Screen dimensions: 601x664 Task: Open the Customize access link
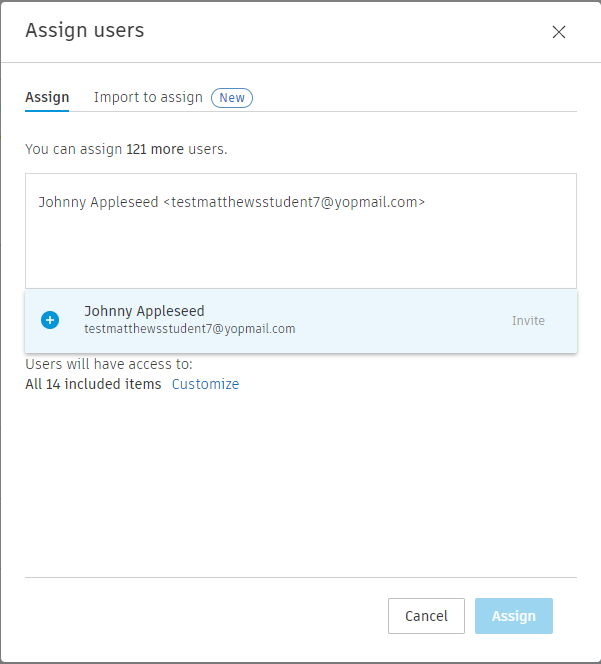(x=205, y=384)
